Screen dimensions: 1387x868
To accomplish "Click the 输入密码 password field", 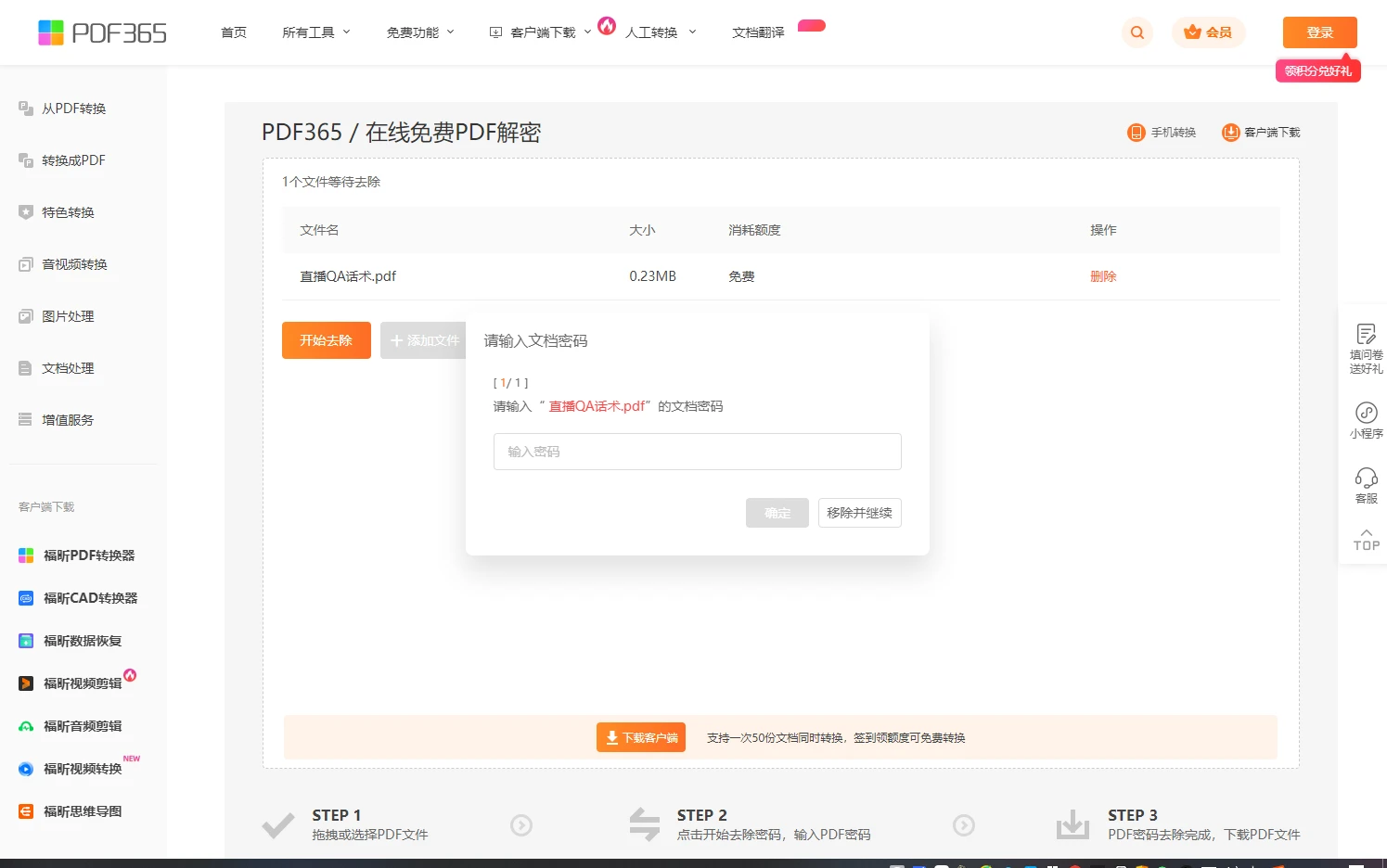I will click(698, 452).
